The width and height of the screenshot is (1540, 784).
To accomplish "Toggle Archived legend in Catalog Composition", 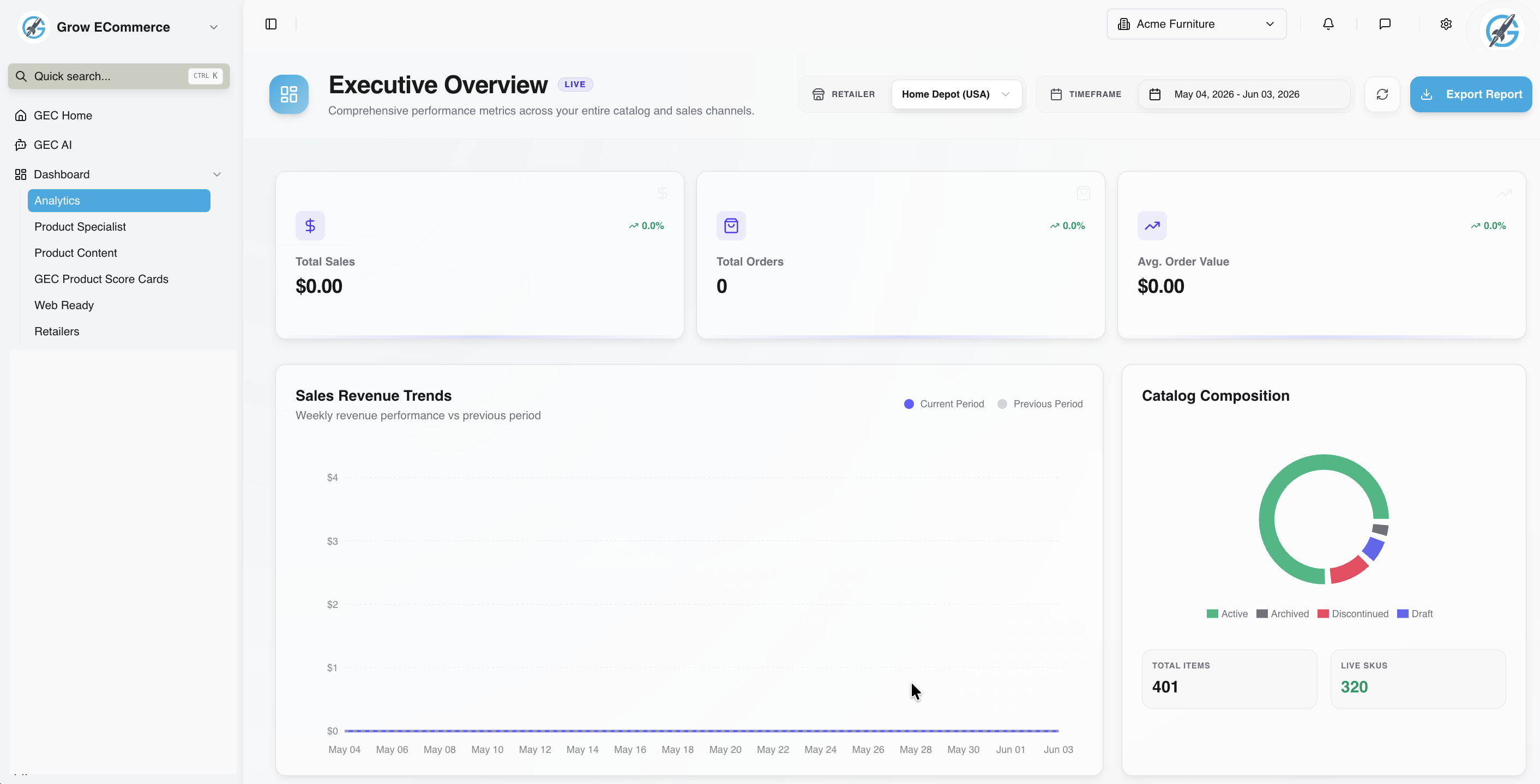I will [1282, 614].
